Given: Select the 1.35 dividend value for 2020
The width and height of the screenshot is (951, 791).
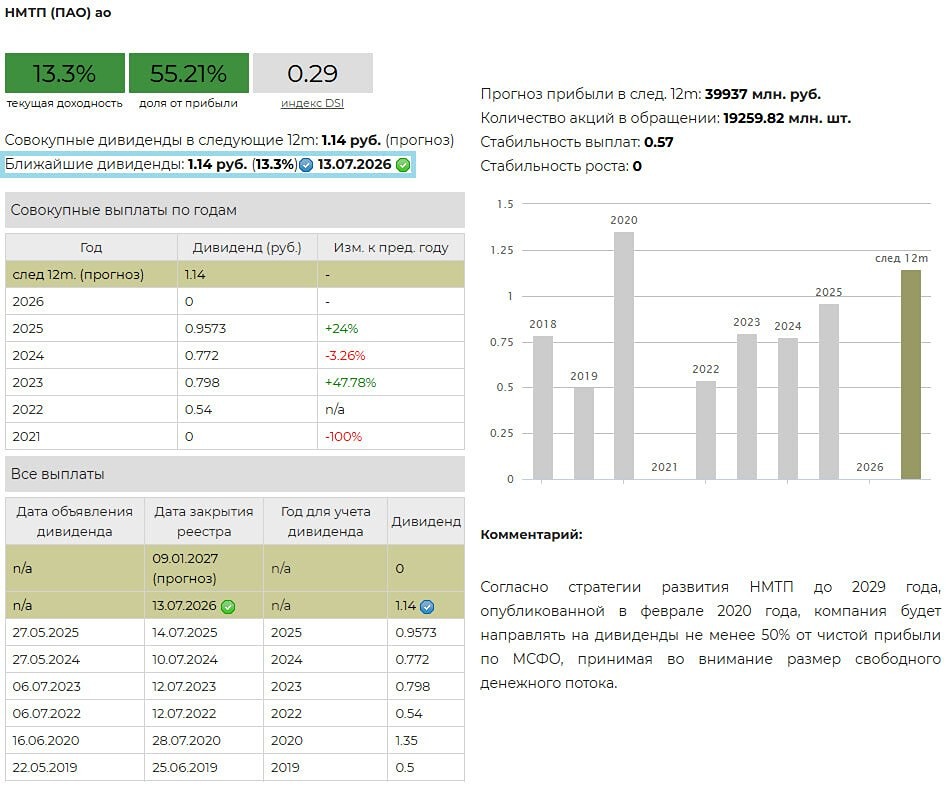Looking at the screenshot, I should click(406, 741).
